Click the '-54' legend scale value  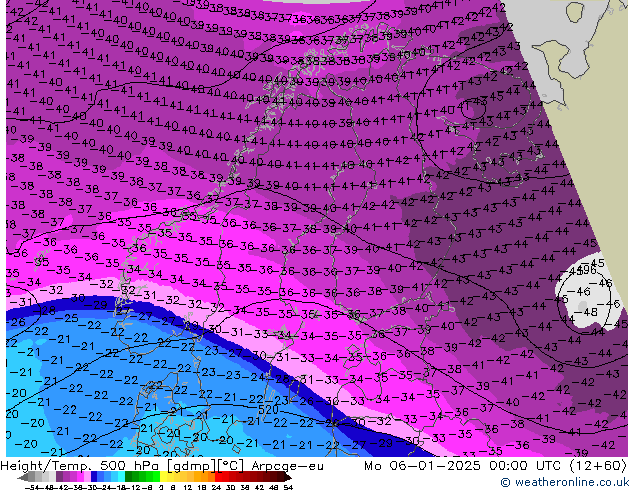32,487
